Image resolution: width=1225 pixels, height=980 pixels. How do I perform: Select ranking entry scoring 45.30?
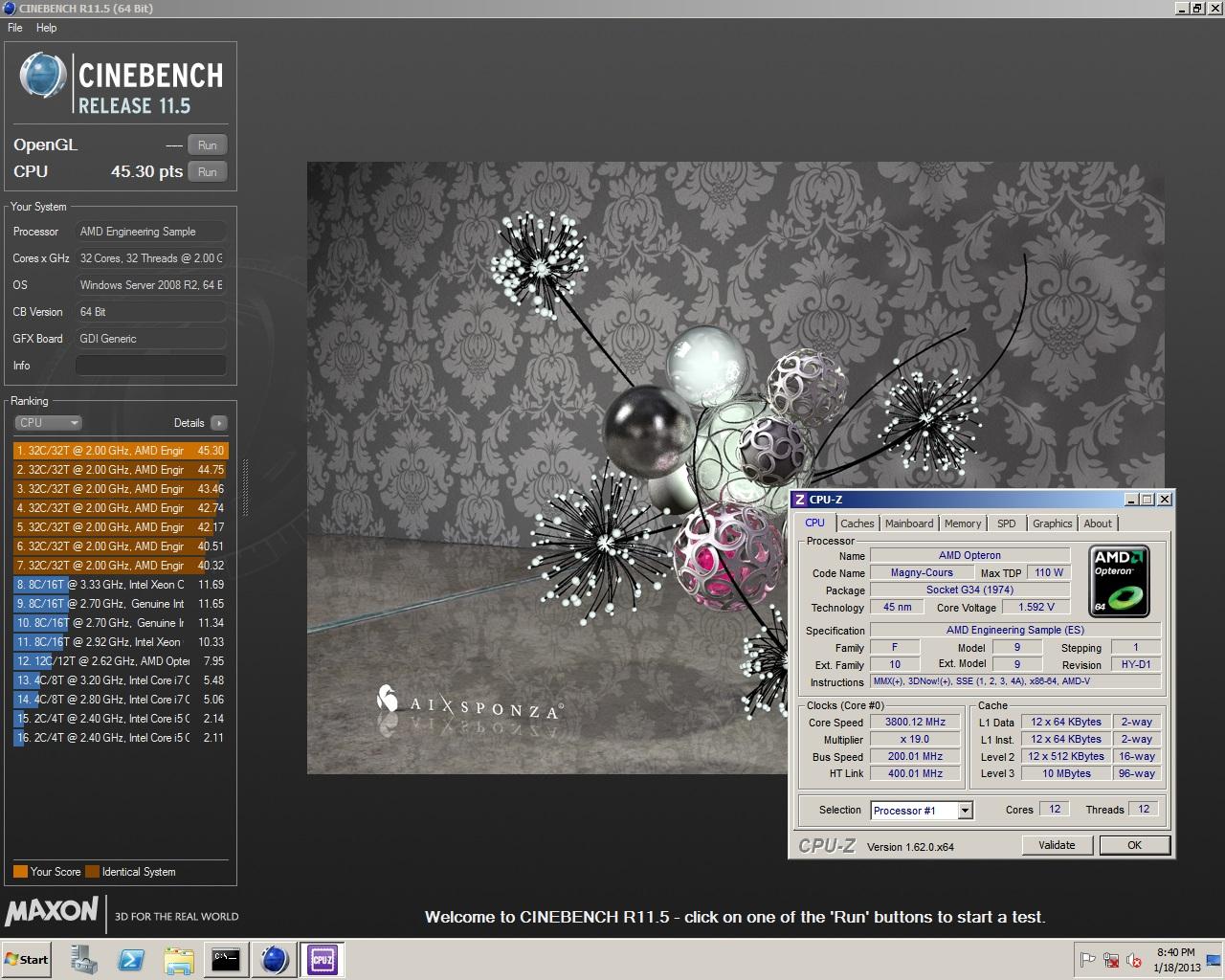121,451
